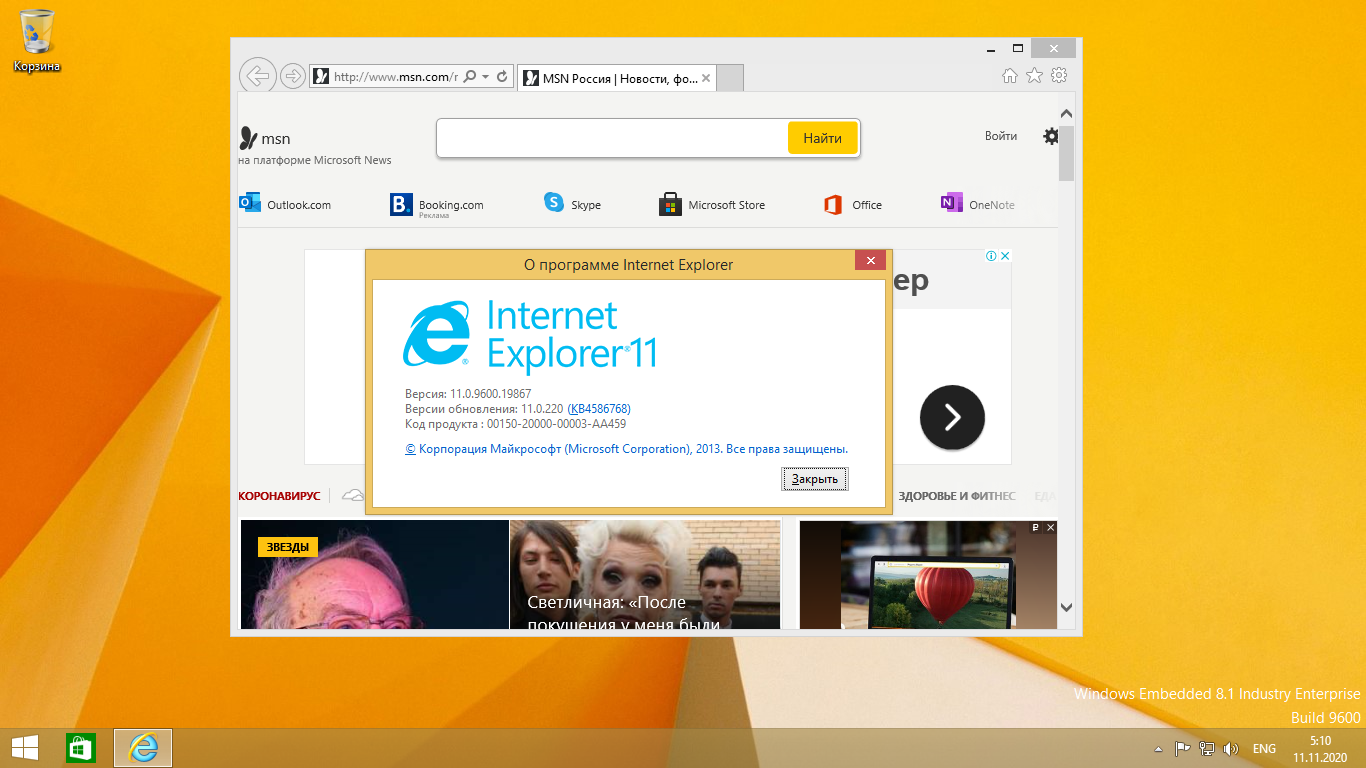Click the Internet Explorer taskbar icon
The height and width of the screenshot is (768, 1366).
point(143,747)
